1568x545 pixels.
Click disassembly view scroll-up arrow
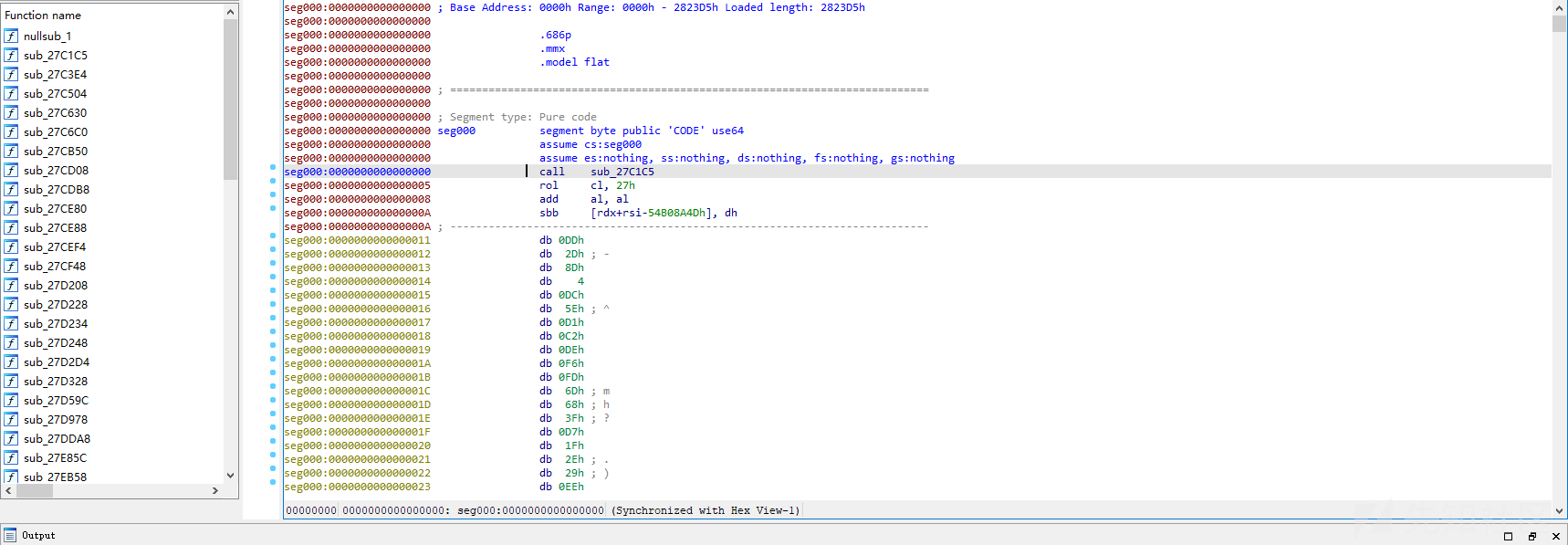[x=1559, y=8]
